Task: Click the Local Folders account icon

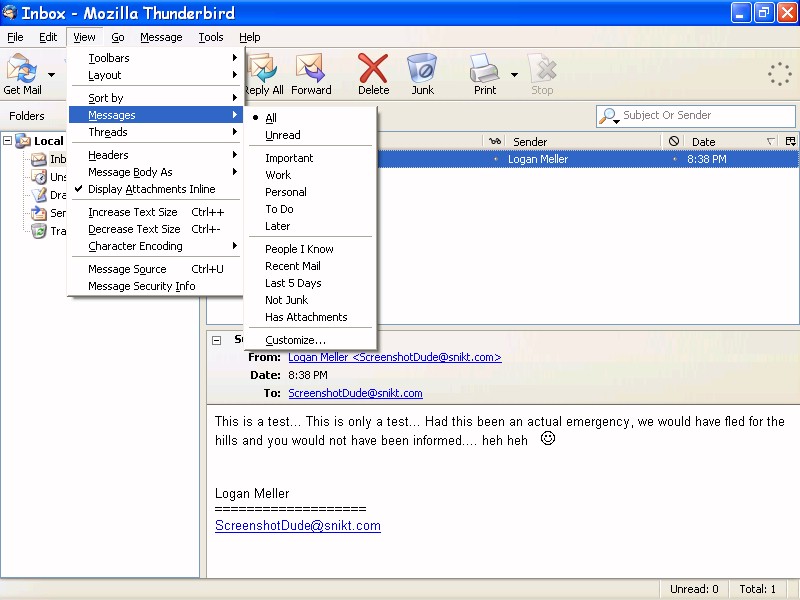Action: coord(23,141)
